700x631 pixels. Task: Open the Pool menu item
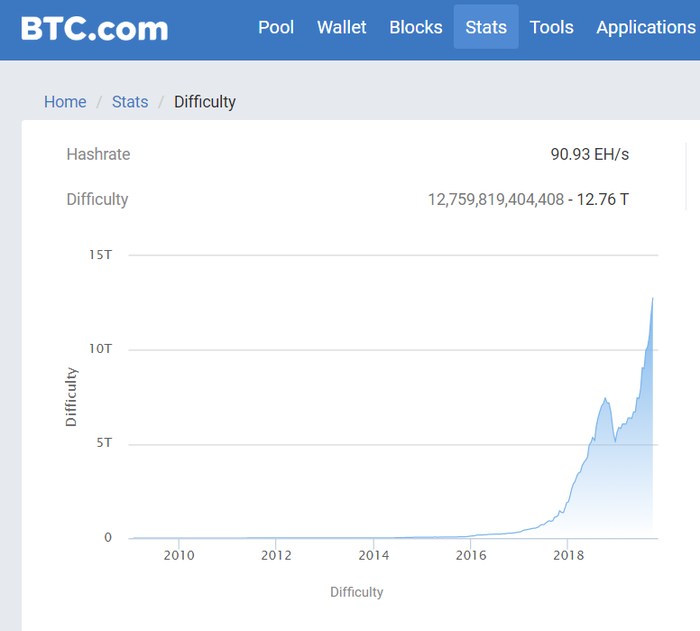point(276,27)
